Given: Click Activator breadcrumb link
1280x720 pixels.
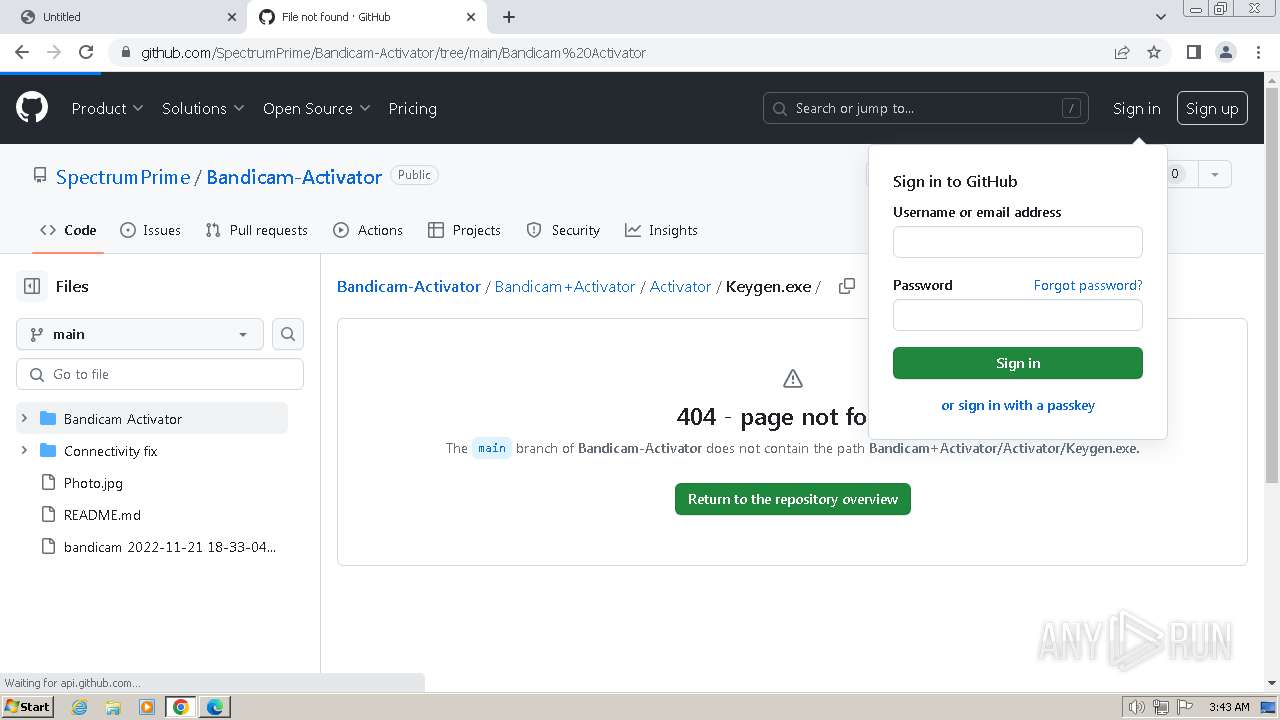Looking at the screenshot, I should (680, 286).
